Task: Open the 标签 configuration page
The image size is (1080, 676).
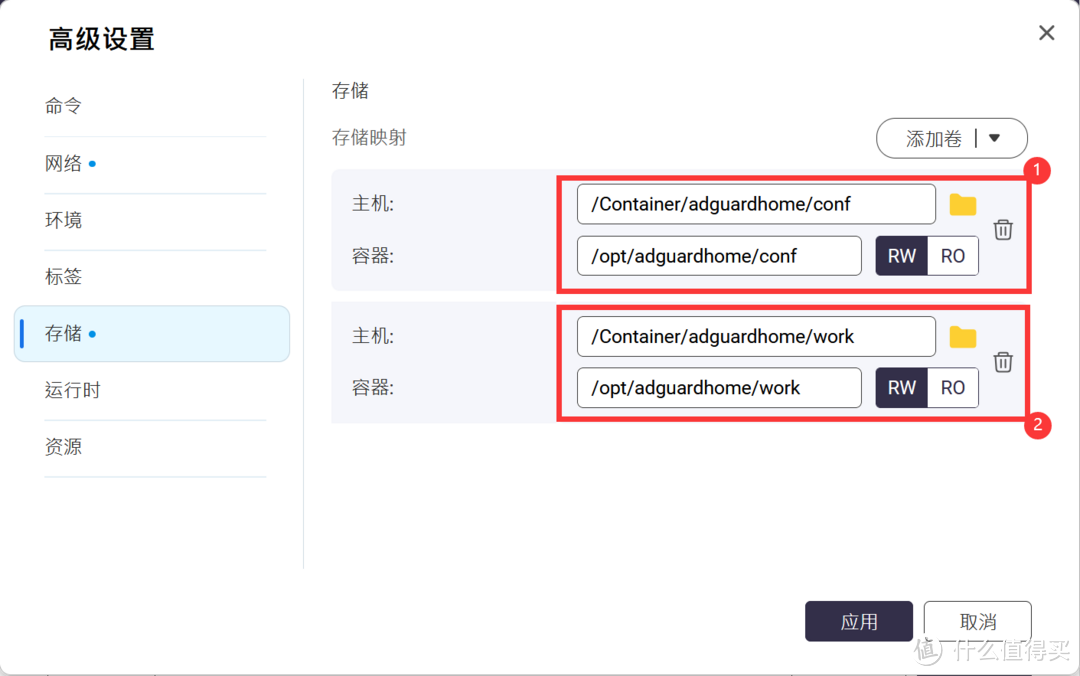Action: click(x=63, y=277)
